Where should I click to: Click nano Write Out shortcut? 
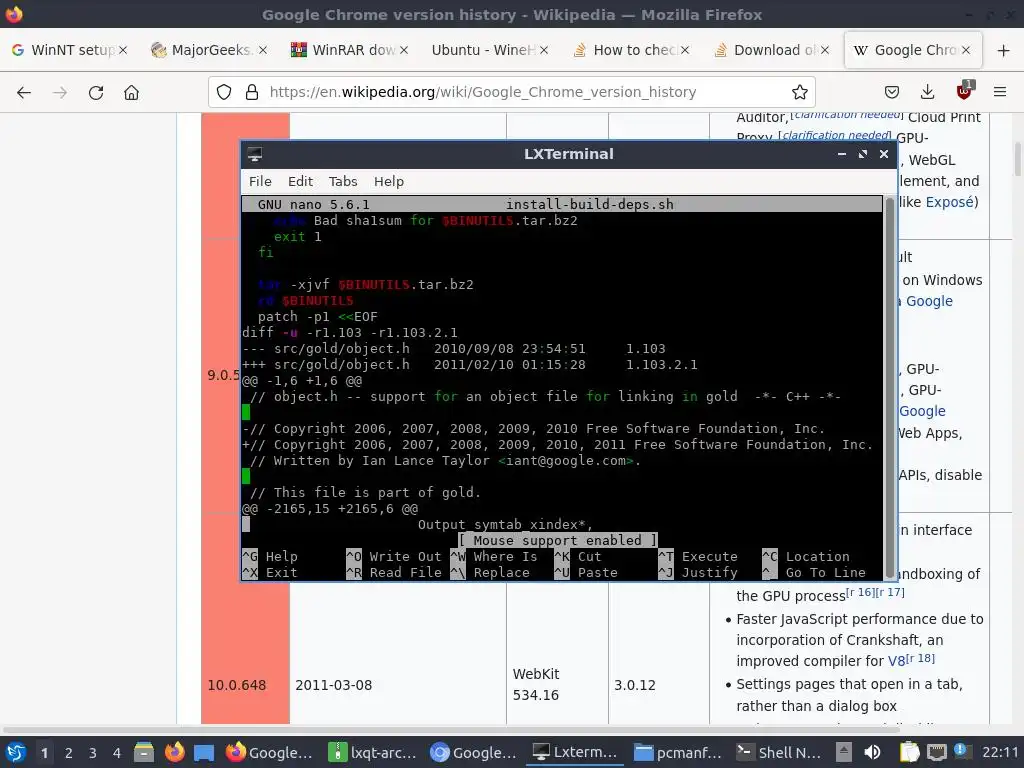pos(394,556)
